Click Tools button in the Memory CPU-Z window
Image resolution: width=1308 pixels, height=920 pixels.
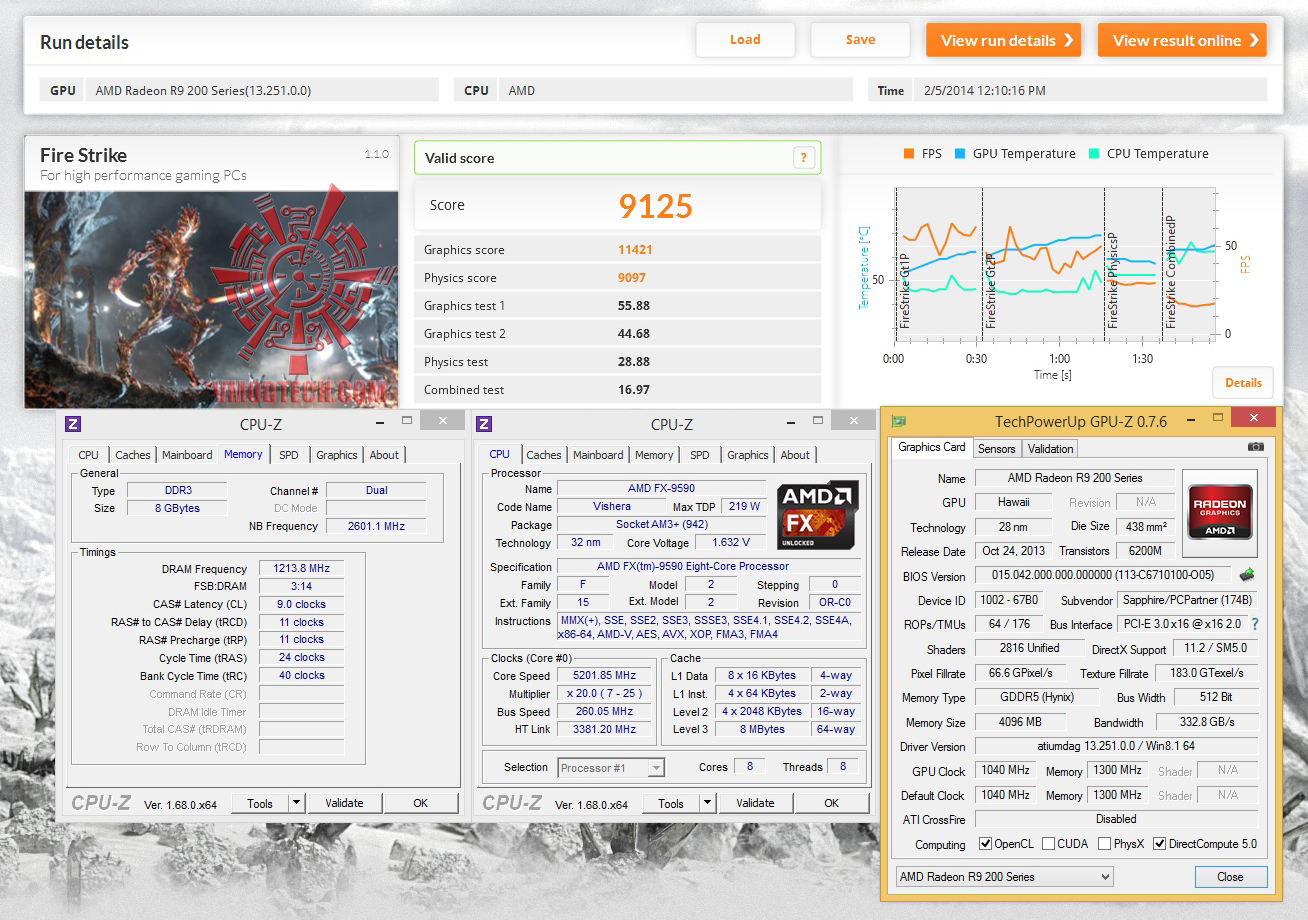(260, 803)
